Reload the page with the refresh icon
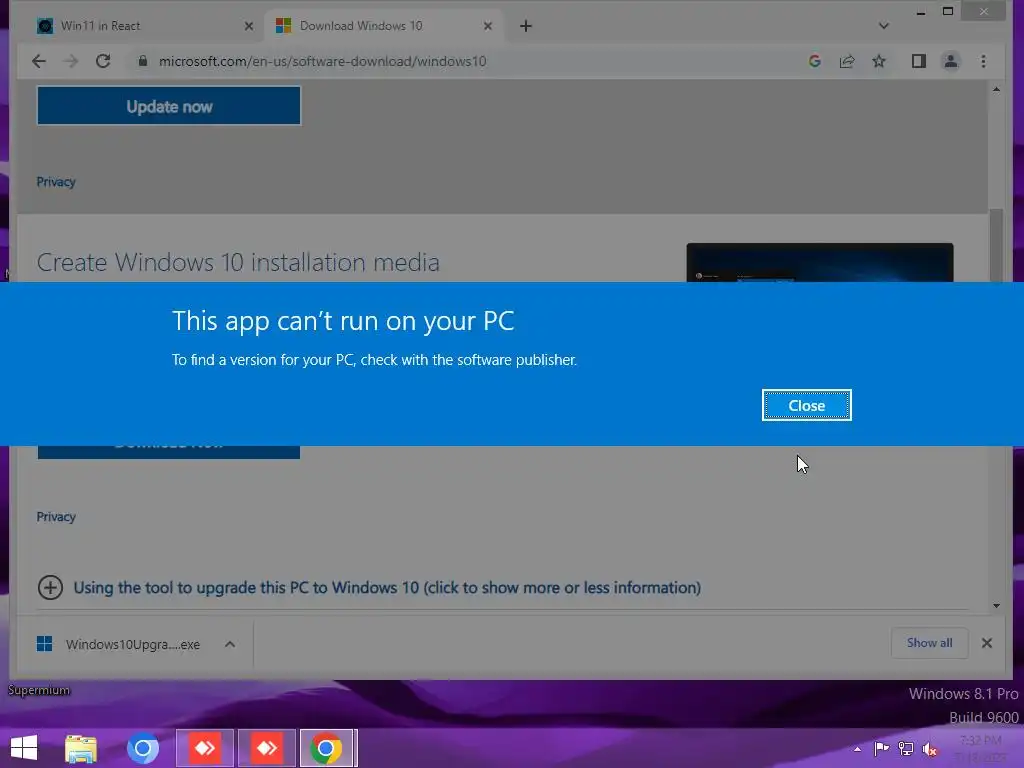The width and height of the screenshot is (1024, 768). (103, 61)
